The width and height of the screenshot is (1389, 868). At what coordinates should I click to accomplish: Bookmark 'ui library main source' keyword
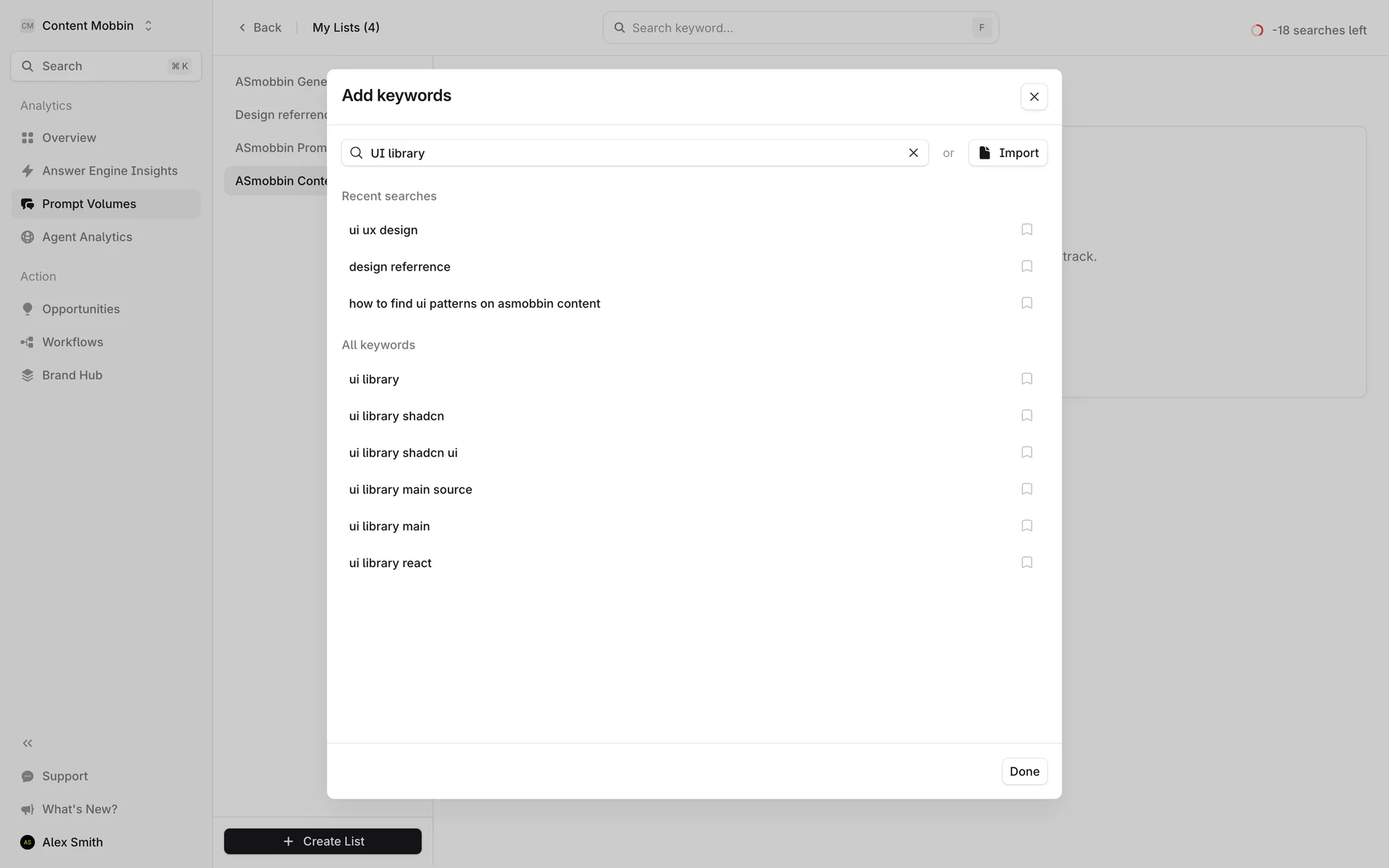tap(1026, 489)
